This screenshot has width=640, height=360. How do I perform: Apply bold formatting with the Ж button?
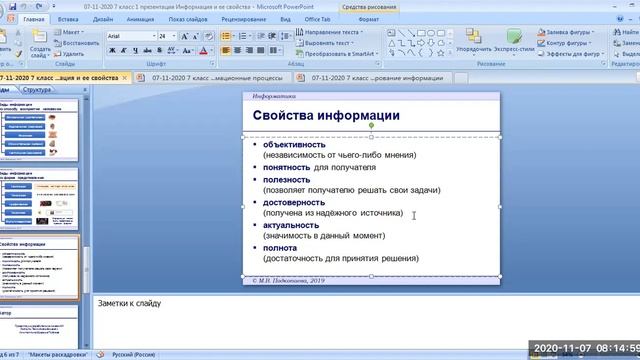click(x=112, y=51)
